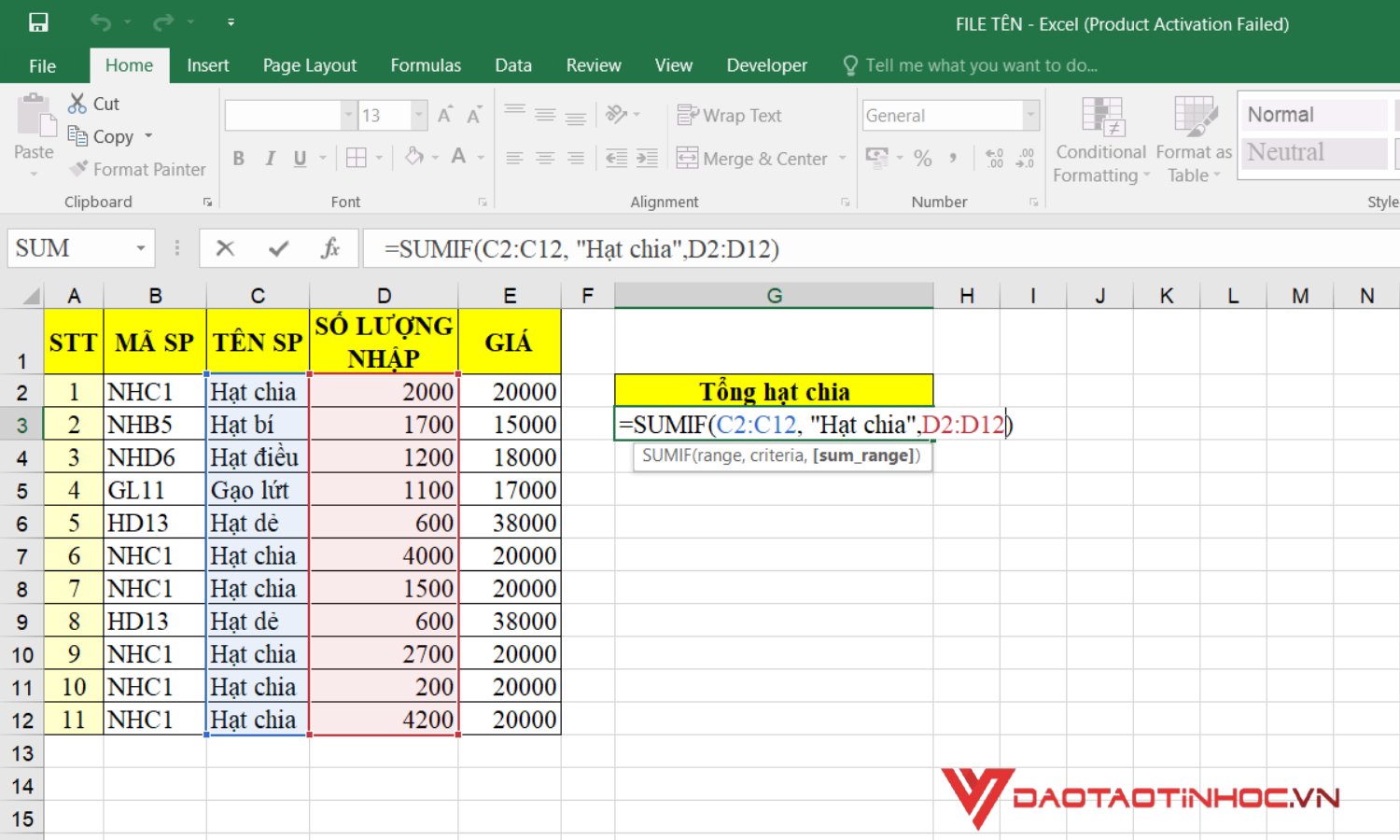
Task: Click the Middle Align icon
Action: click(x=545, y=116)
